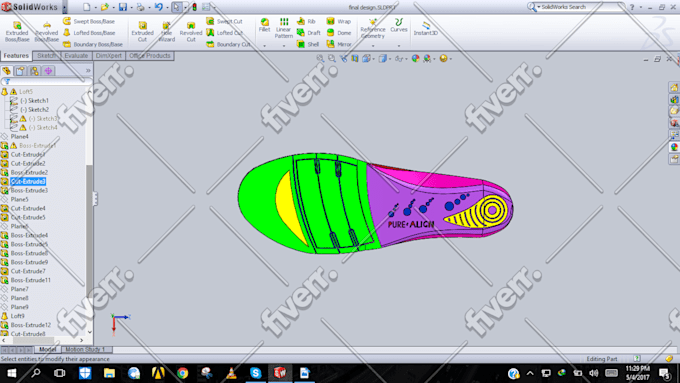Open the DimXpertManager tab icon
The width and height of the screenshot is (680, 383).
(48, 71)
